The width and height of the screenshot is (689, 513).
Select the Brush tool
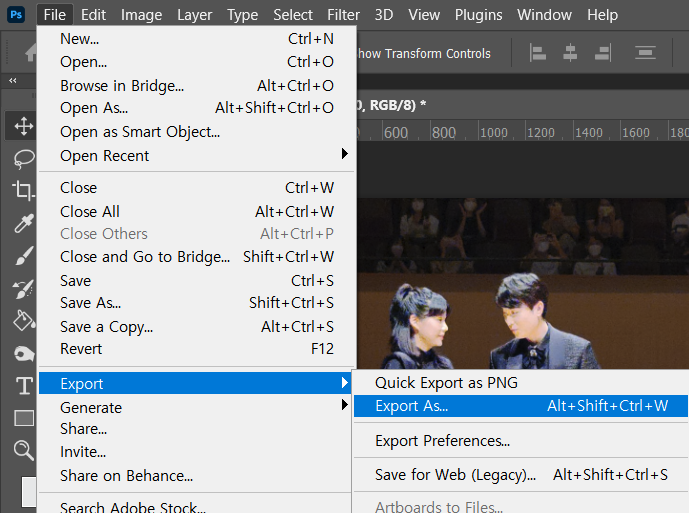(x=24, y=255)
